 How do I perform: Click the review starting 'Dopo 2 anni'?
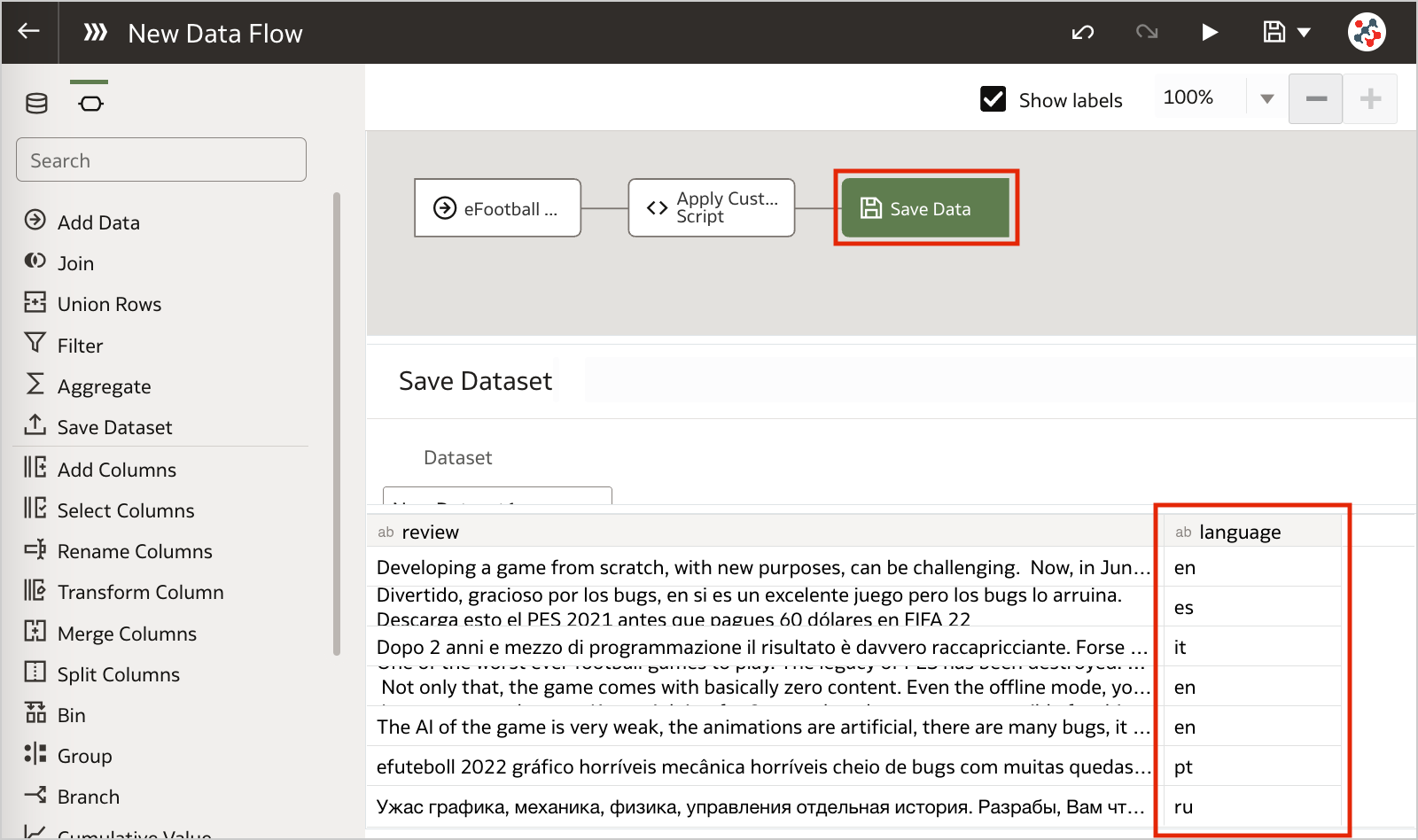tap(761, 647)
